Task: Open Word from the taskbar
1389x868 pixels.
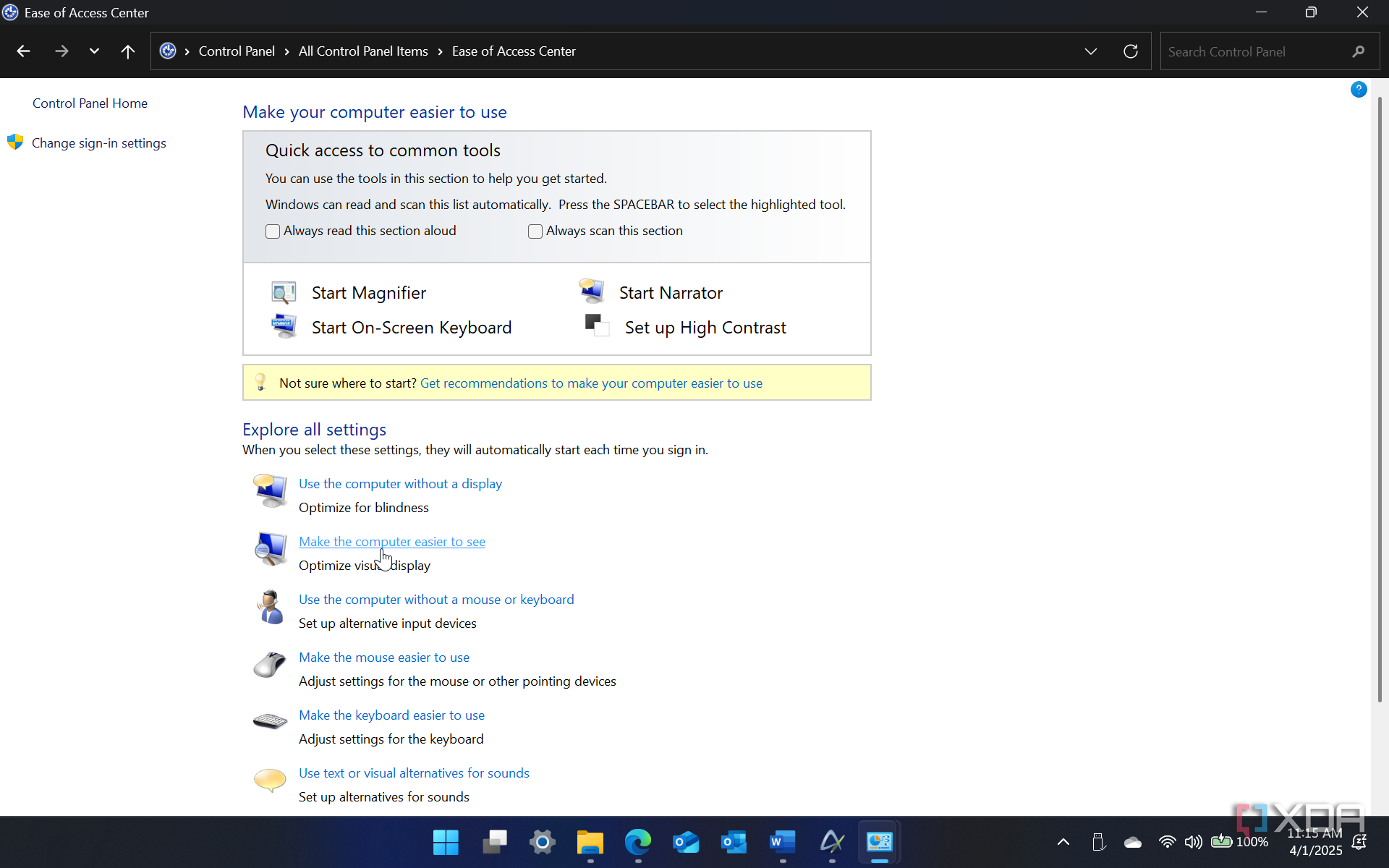Action: coord(783,842)
